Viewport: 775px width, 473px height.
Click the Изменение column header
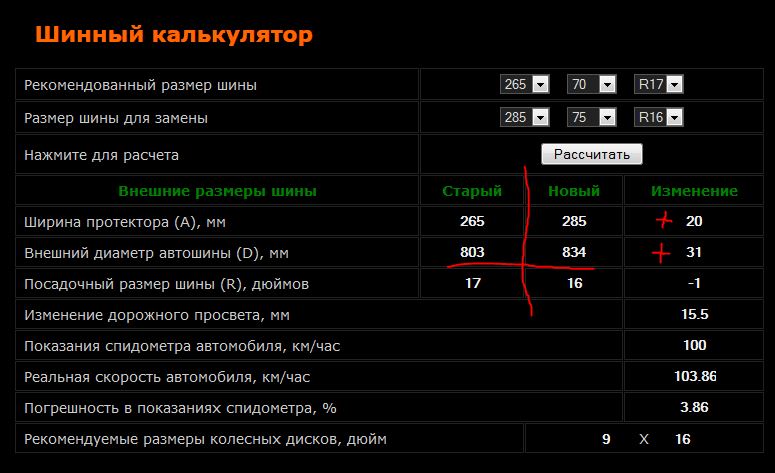pyautogui.click(x=694, y=191)
